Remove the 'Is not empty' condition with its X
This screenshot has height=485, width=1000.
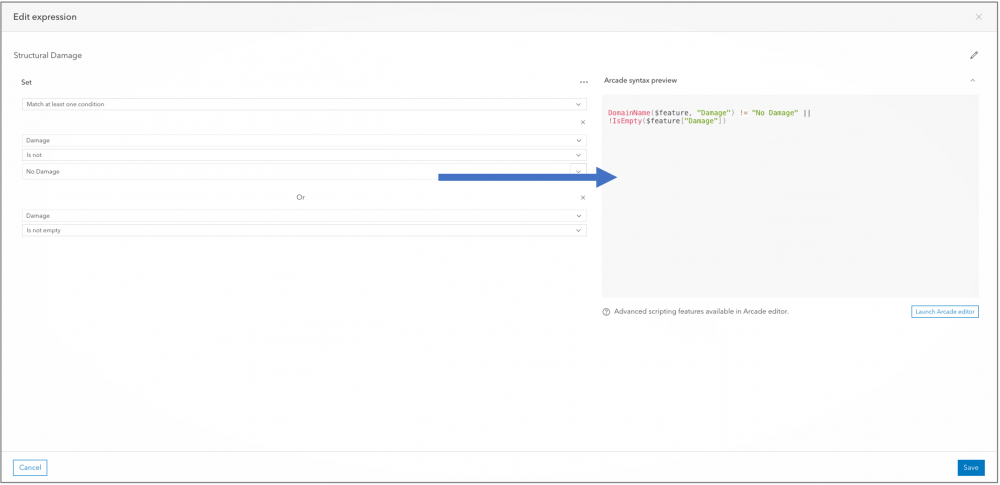[x=583, y=197]
